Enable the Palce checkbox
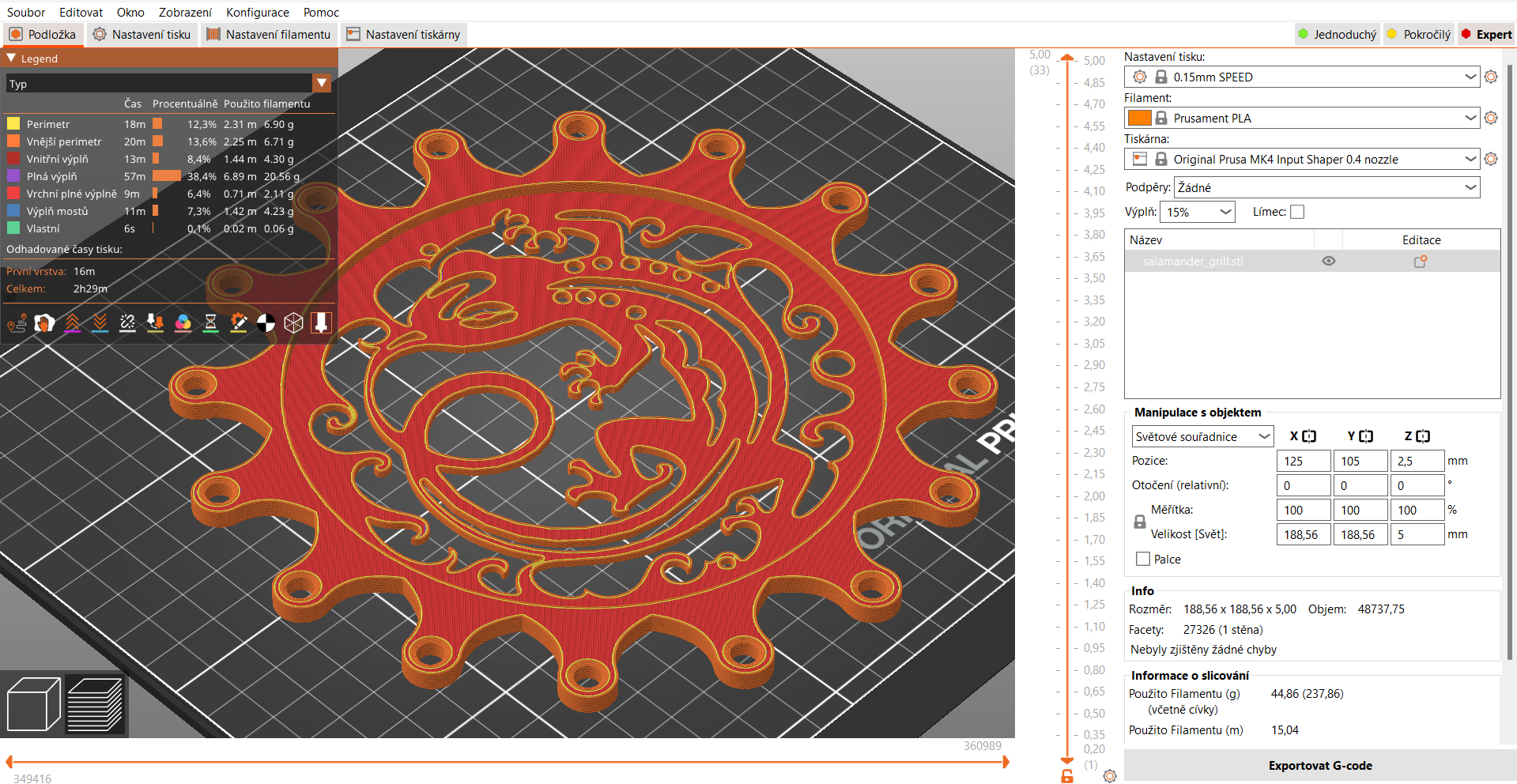This screenshot has height=784, width=1517. pos(1143,559)
